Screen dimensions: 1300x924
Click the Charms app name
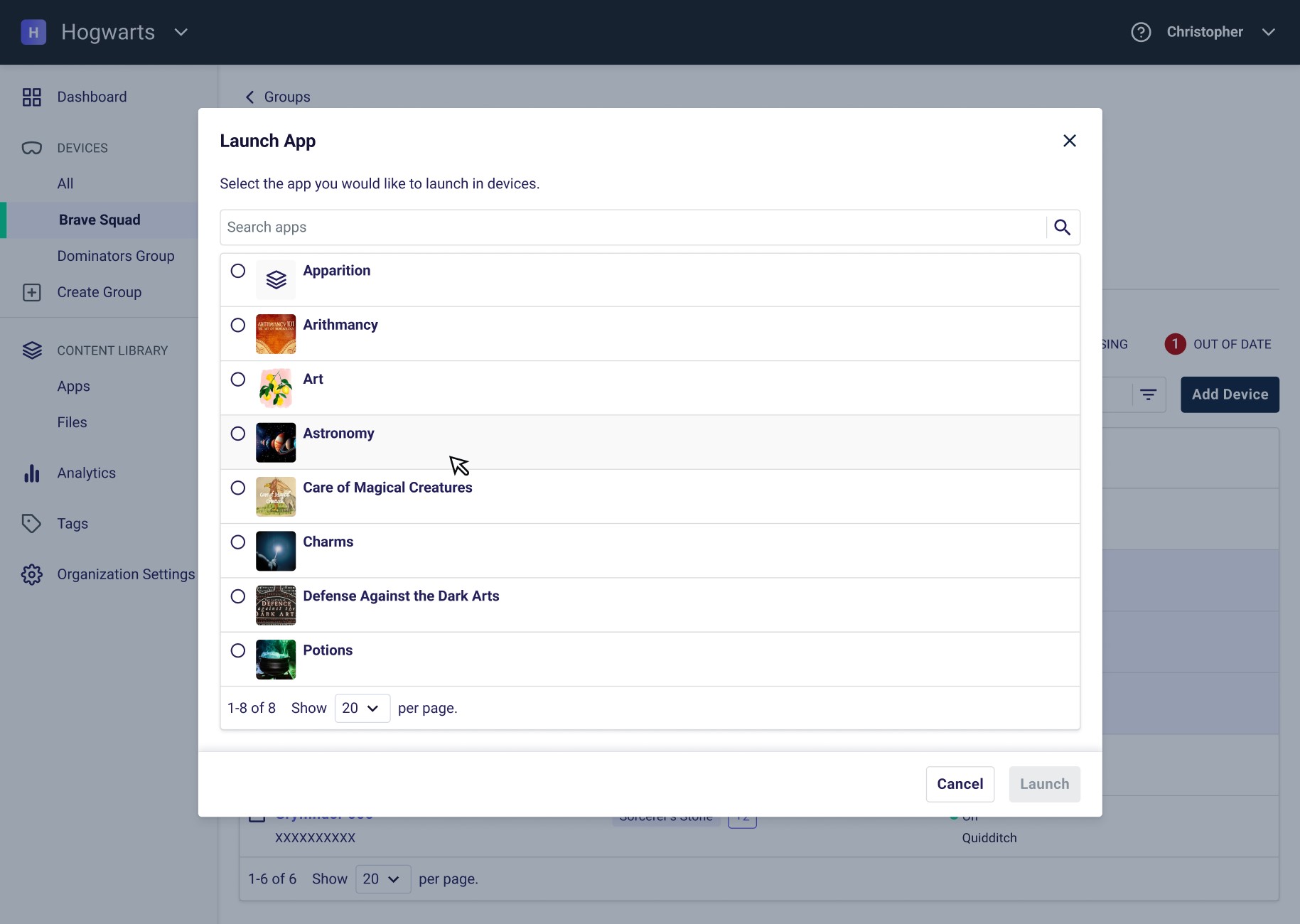click(328, 542)
